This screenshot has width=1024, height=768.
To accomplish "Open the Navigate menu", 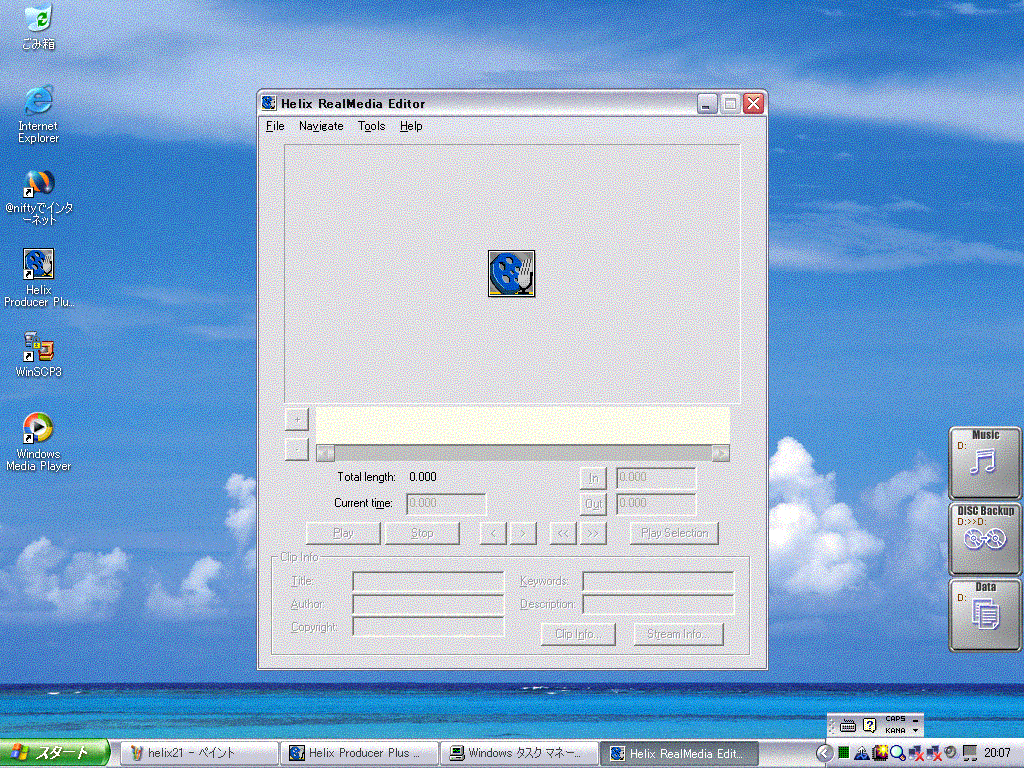I will pos(321,126).
